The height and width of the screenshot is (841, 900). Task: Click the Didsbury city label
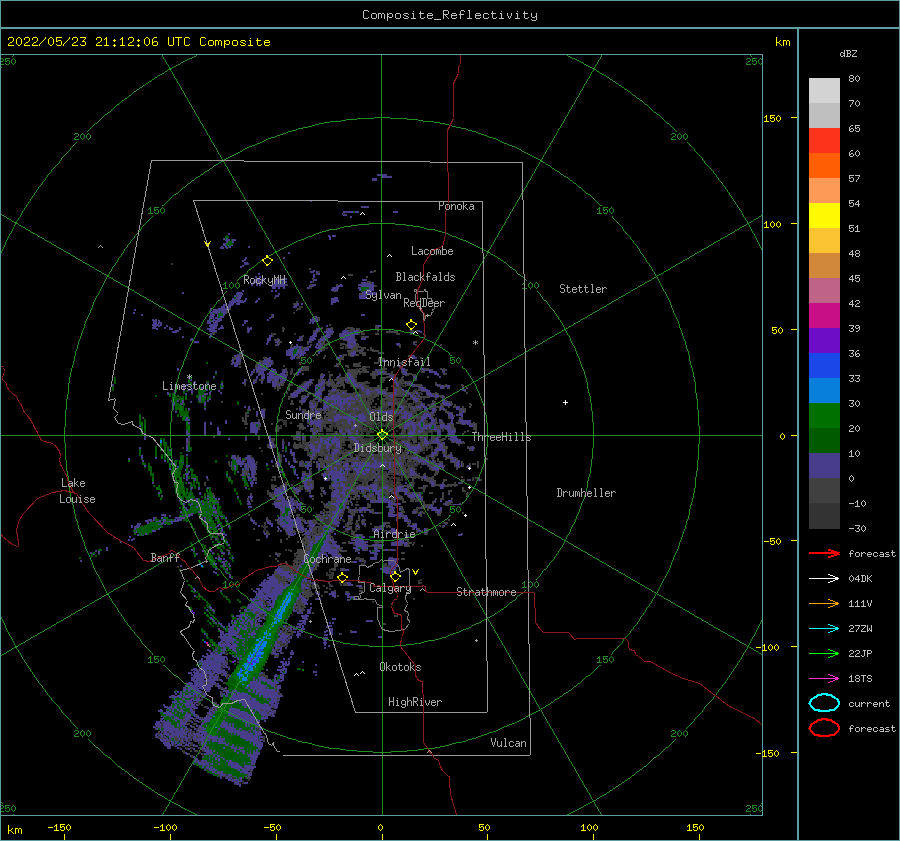pyautogui.click(x=378, y=448)
